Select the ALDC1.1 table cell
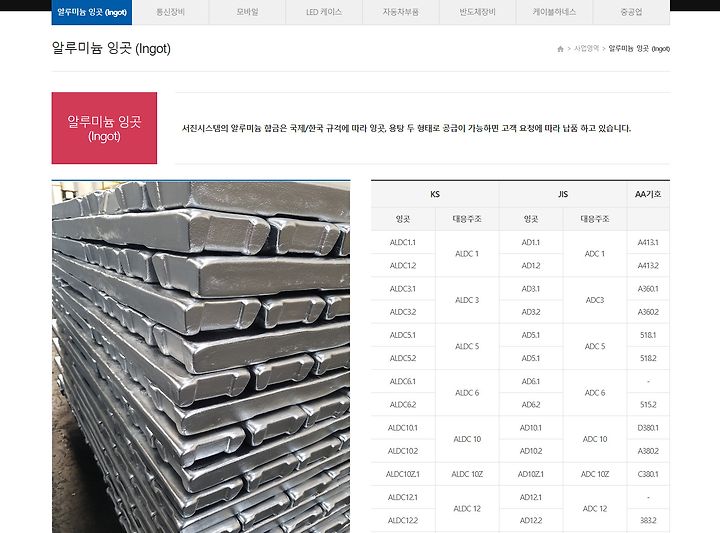 pyautogui.click(x=403, y=242)
